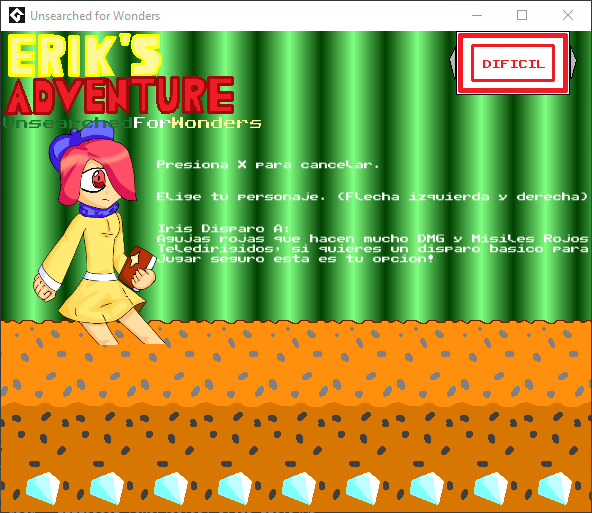Click the 'Elige tu personaje' instruction text
The height and width of the screenshot is (513, 592).
tap(372, 197)
